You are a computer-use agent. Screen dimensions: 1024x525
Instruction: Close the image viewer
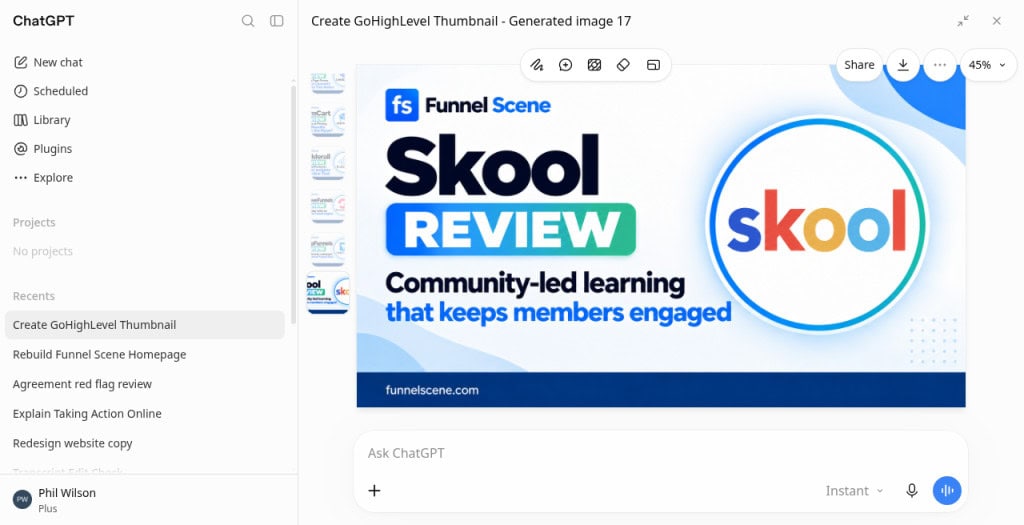tap(997, 21)
